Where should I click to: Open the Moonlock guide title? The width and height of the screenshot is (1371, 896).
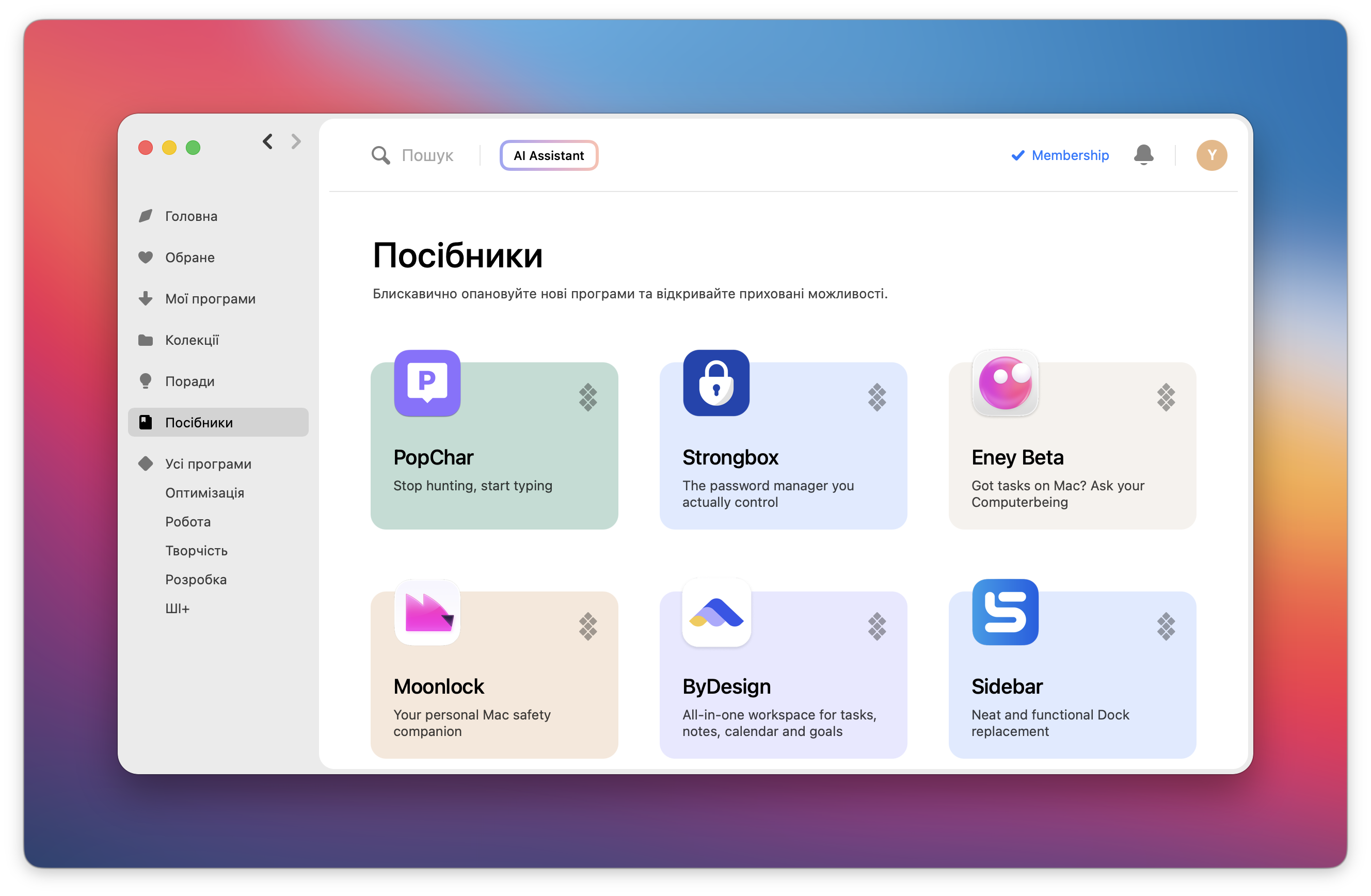click(439, 686)
